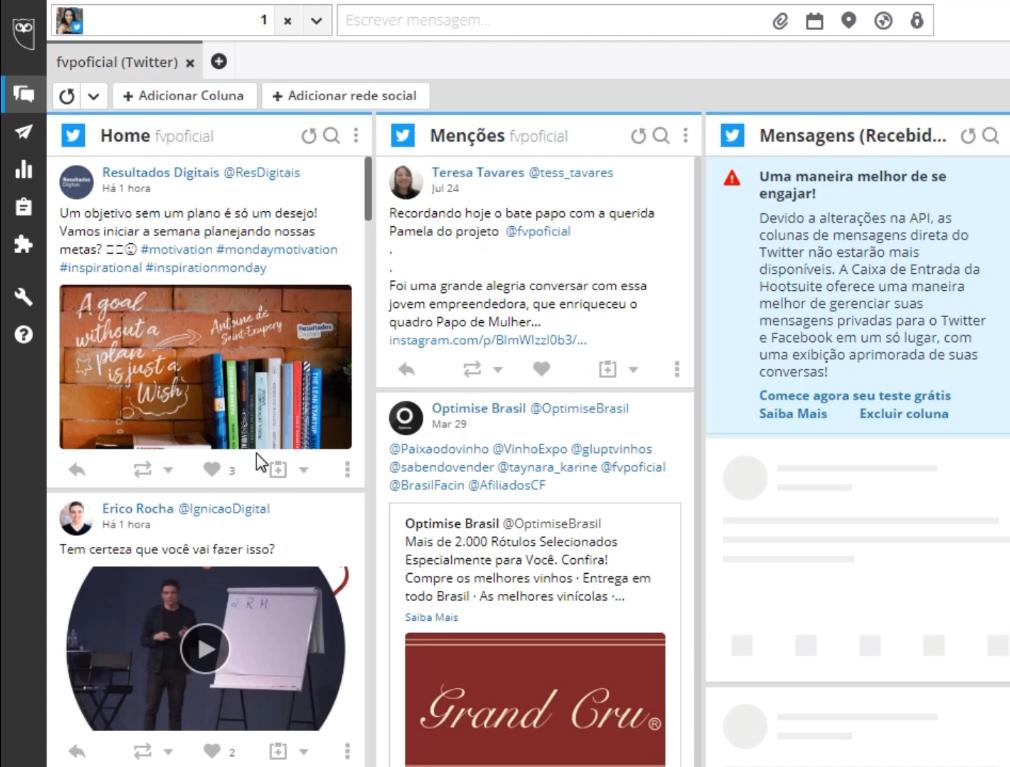The image size is (1010, 767).
Task: Open the profile selector chevron in the composer
Action: coord(315,20)
